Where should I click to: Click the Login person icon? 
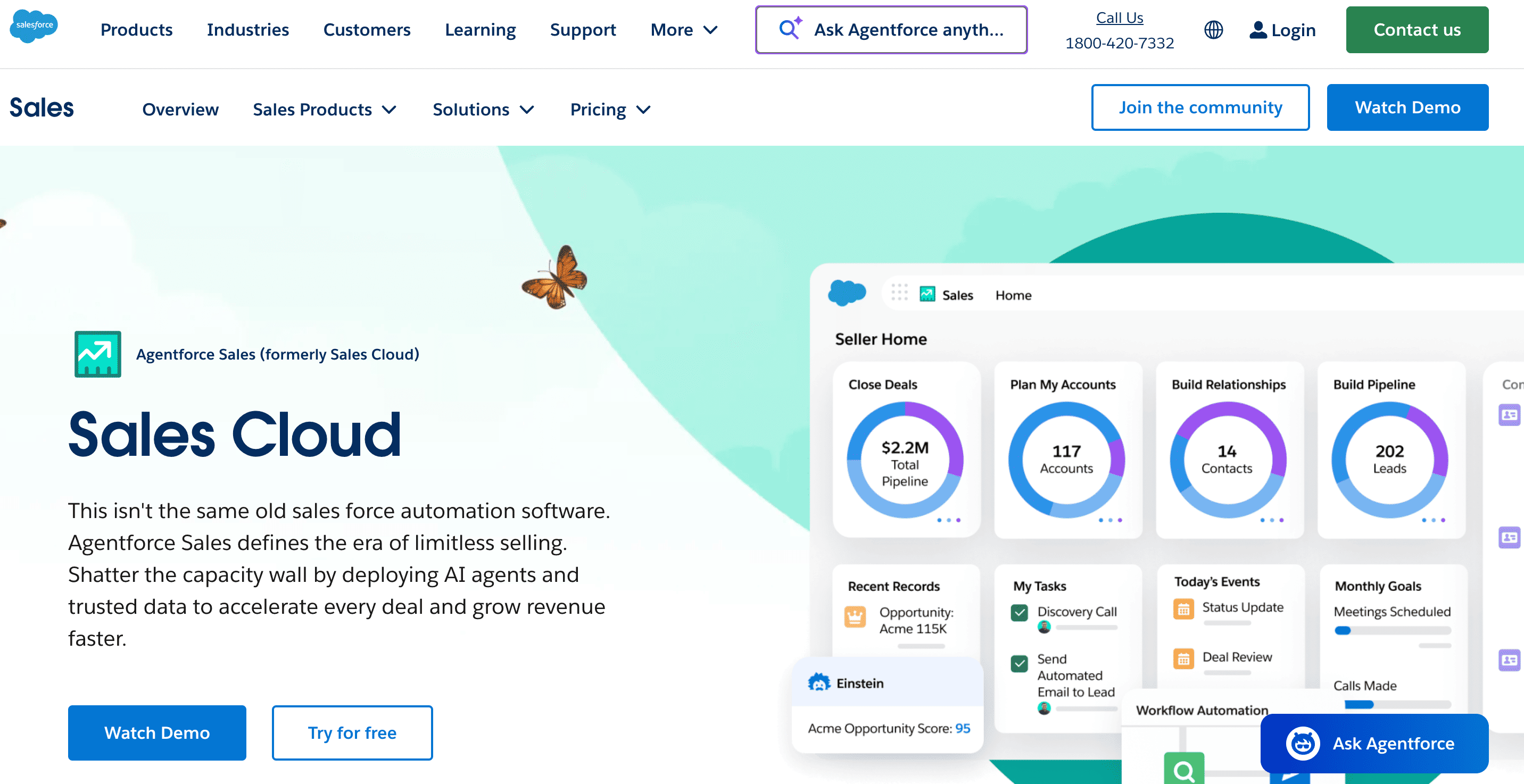pyautogui.click(x=1258, y=30)
